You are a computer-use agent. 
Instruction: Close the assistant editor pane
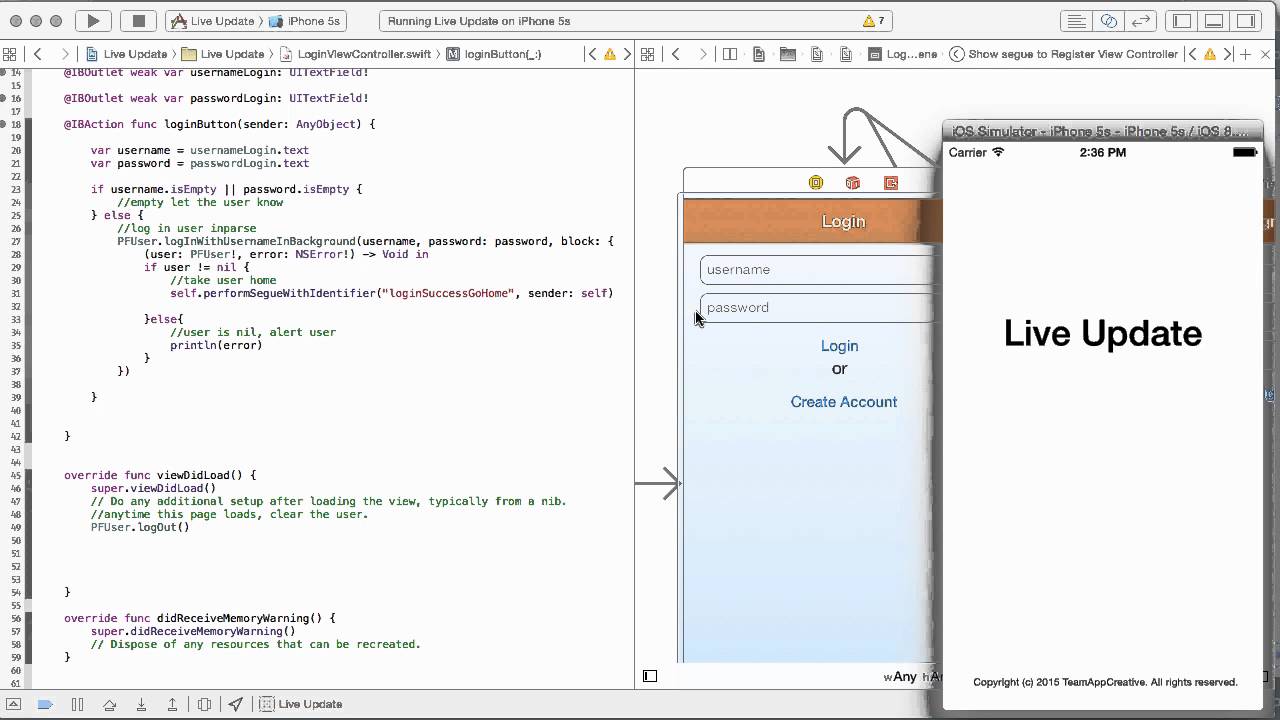coord(1266,54)
